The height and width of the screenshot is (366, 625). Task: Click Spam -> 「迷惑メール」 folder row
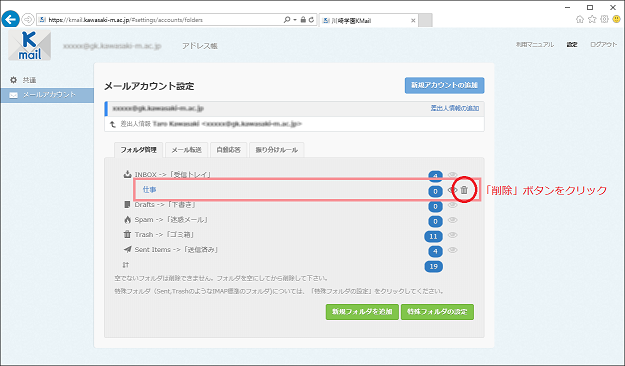[x=171, y=220]
